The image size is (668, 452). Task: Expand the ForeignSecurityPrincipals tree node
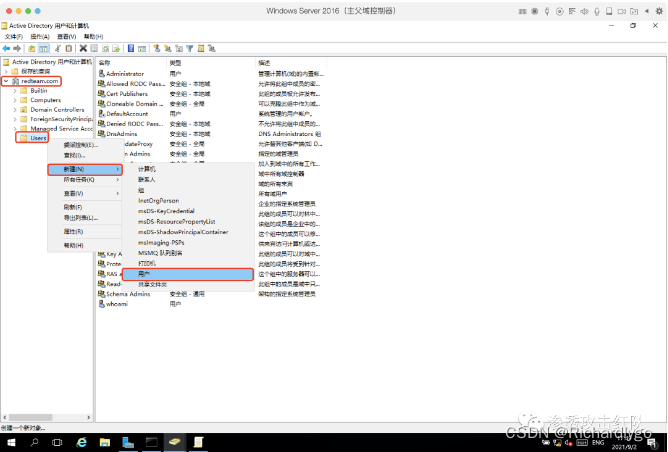point(15,119)
